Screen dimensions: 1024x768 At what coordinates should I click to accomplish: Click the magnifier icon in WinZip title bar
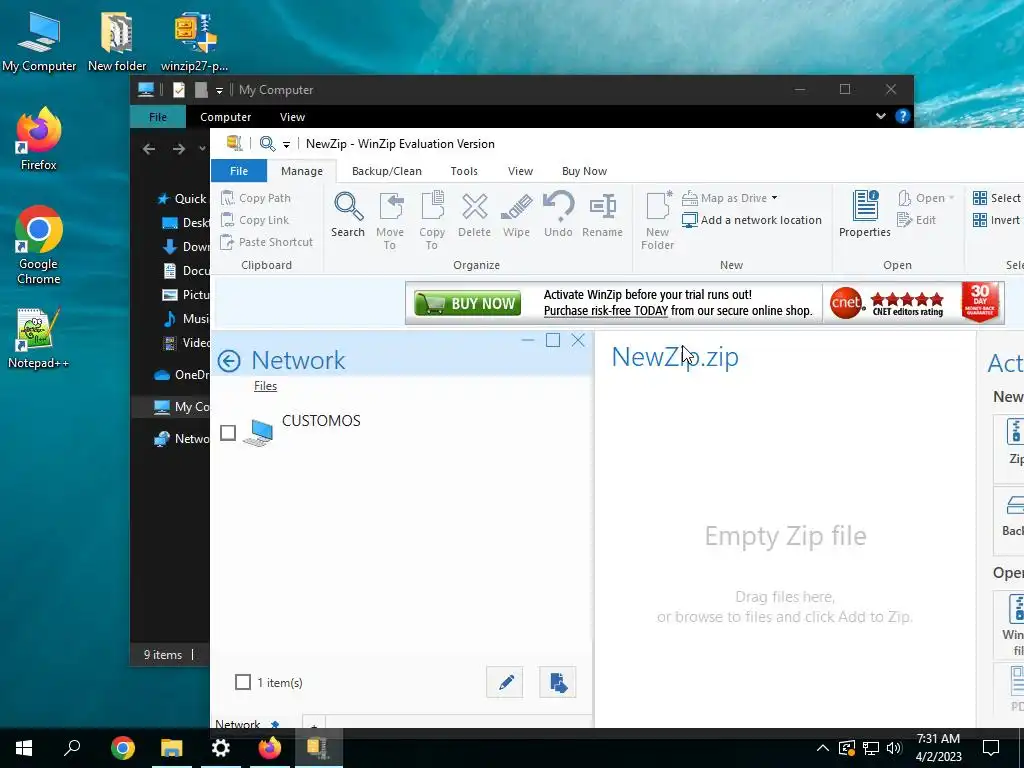(x=267, y=144)
